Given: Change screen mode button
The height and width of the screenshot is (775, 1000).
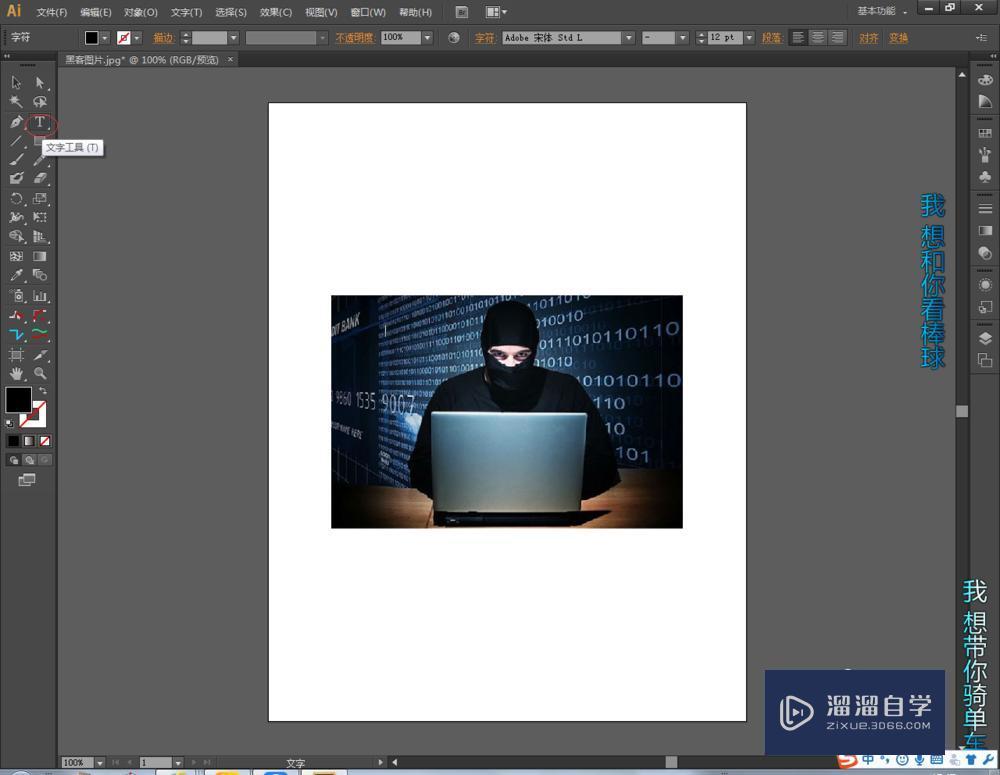Looking at the screenshot, I should click(x=27, y=480).
